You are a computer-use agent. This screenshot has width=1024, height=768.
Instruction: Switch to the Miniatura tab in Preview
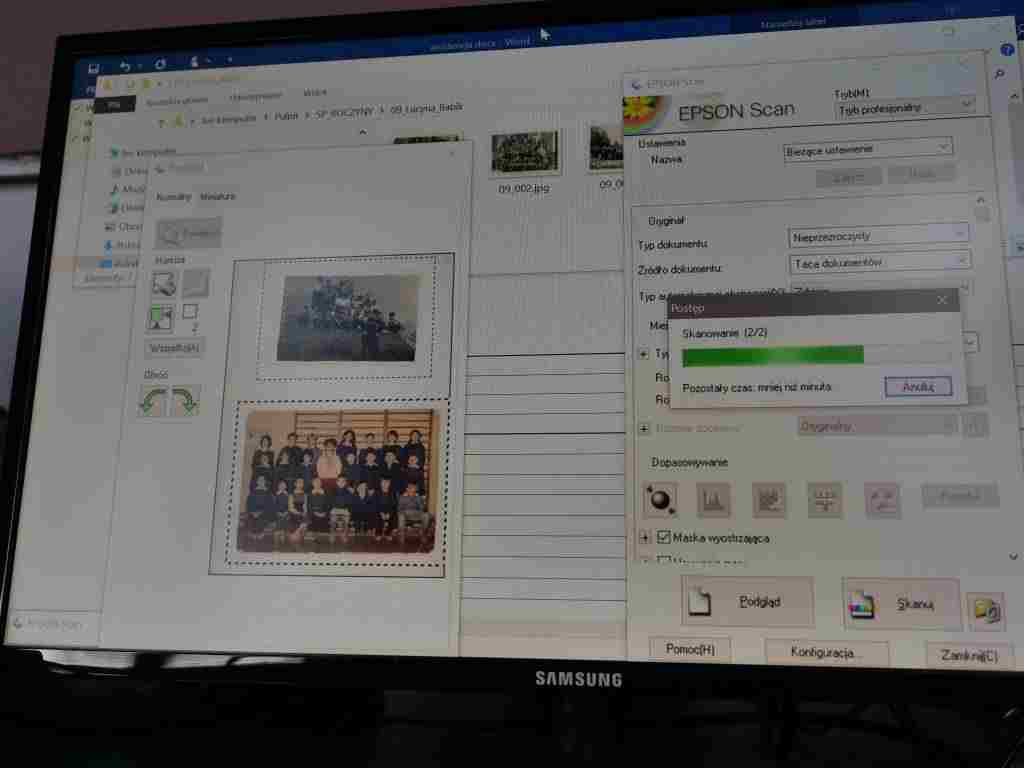pos(218,196)
